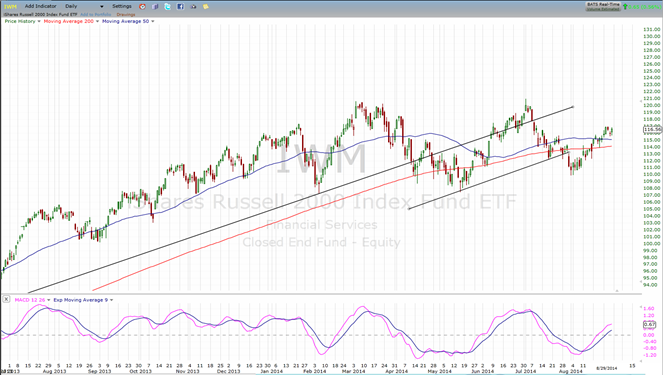Click the camera snapshot icon
The image size is (663, 375).
pyautogui.click(x=193, y=6)
